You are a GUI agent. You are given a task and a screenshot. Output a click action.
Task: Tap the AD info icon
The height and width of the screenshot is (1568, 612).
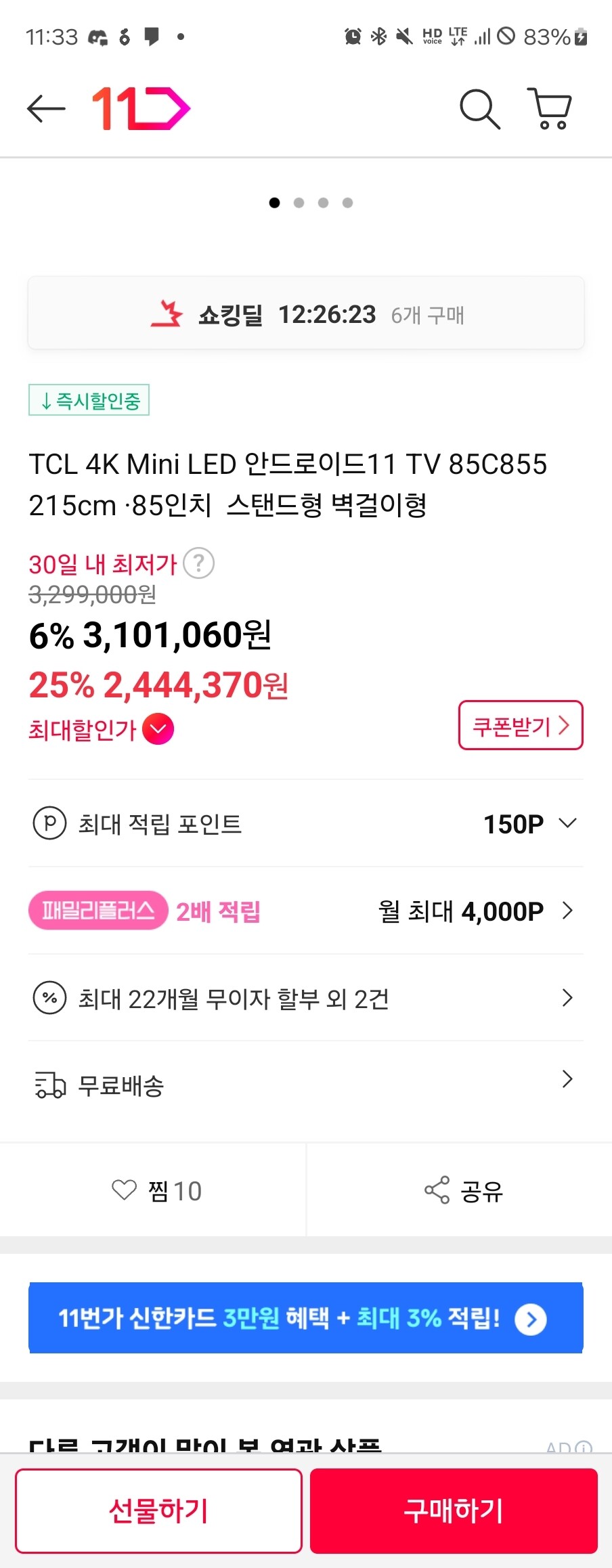[584, 1447]
